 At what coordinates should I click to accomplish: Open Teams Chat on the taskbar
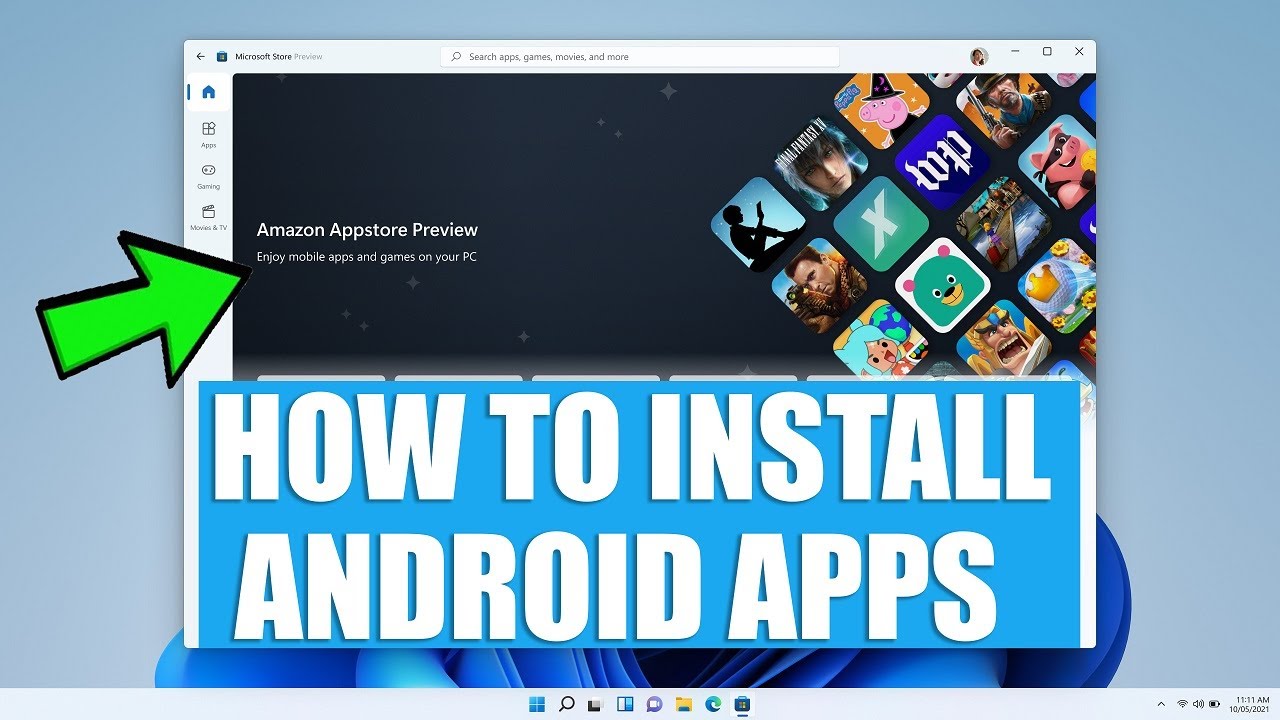pyautogui.click(x=654, y=704)
